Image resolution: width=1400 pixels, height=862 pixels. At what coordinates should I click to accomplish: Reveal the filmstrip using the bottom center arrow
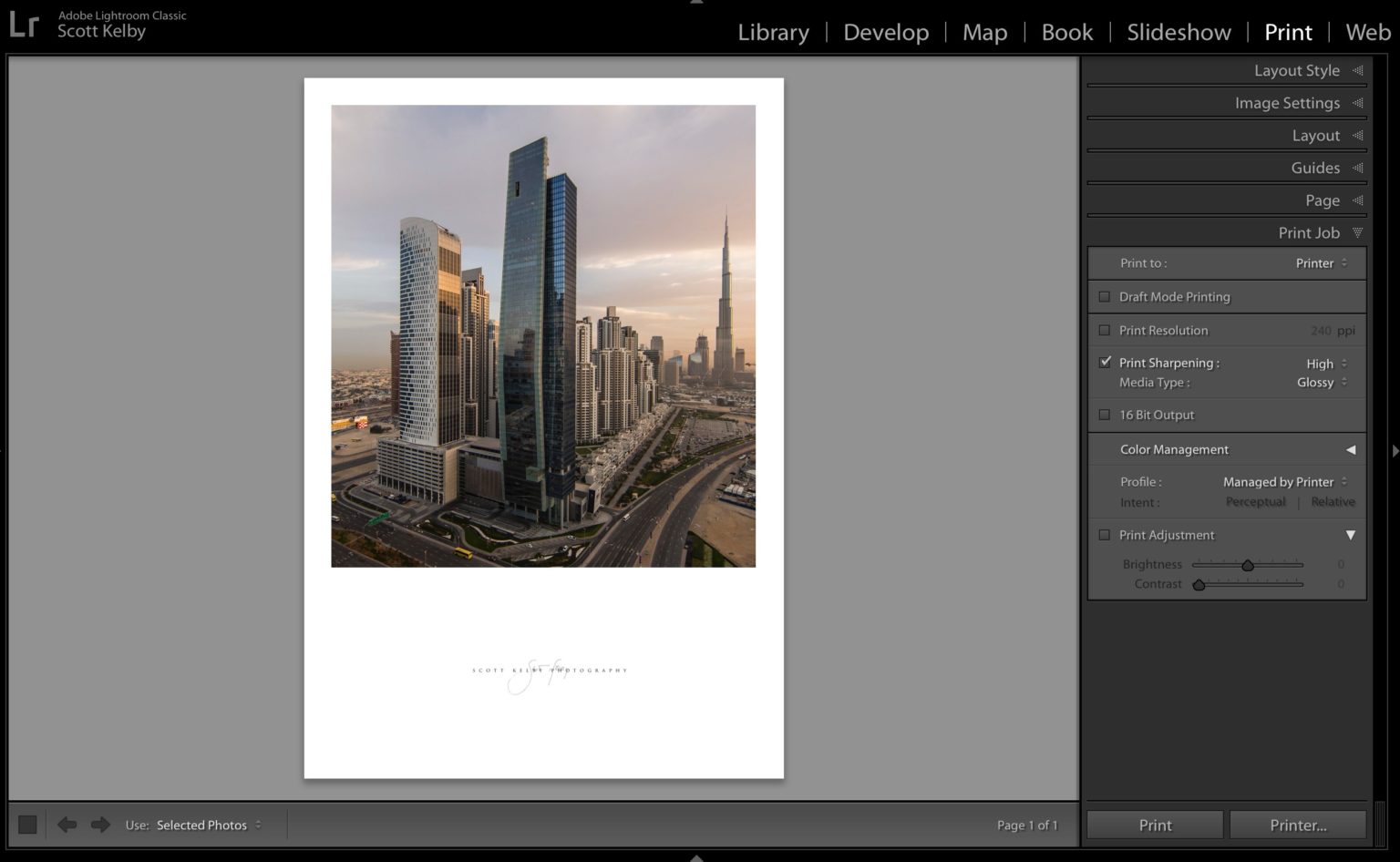point(696,857)
